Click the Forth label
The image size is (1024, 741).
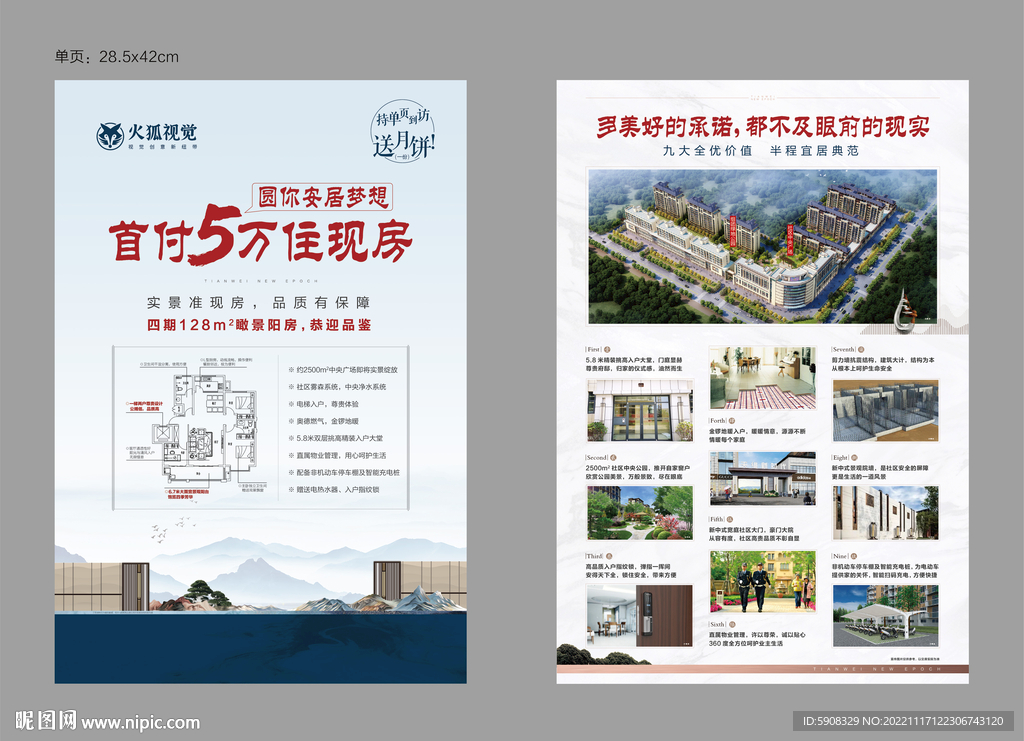point(718,421)
